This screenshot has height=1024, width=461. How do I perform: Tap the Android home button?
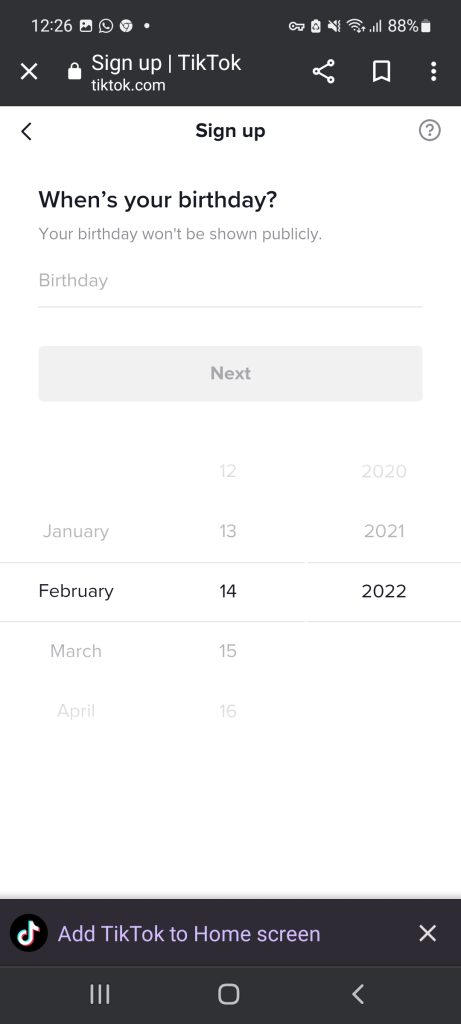229,995
